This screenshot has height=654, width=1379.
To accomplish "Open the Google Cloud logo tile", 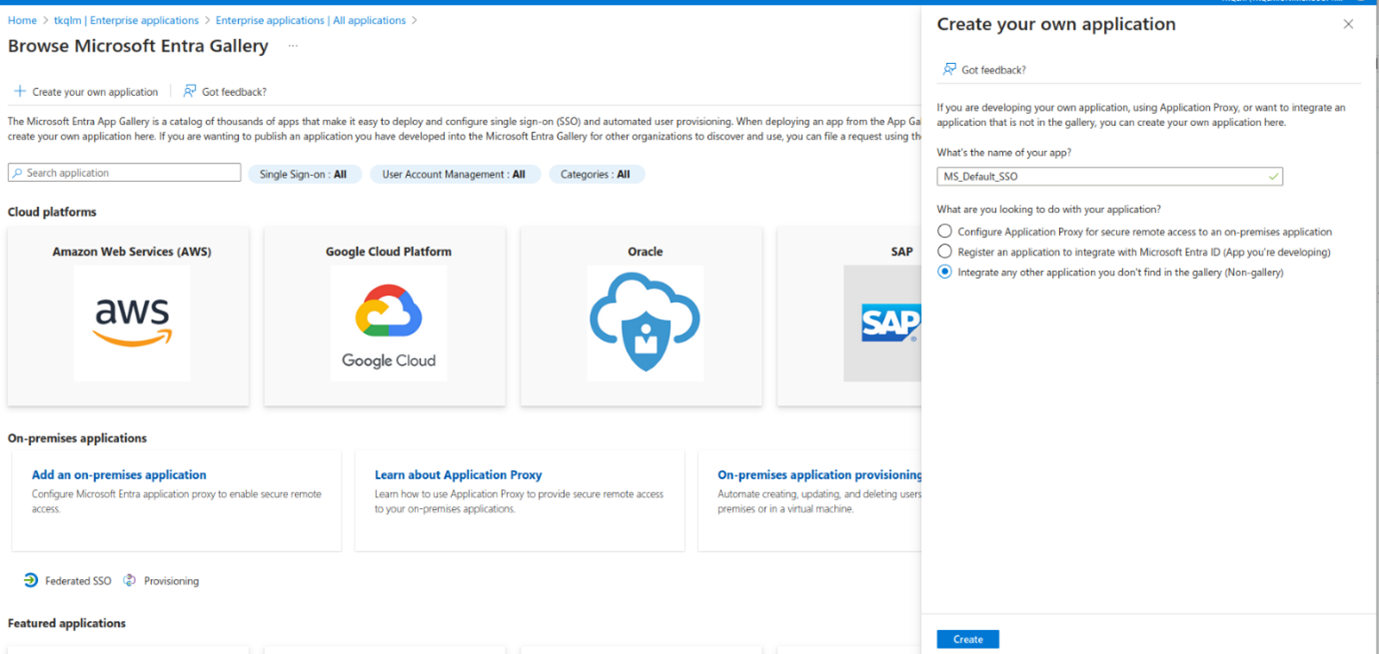I will coord(388,323).
